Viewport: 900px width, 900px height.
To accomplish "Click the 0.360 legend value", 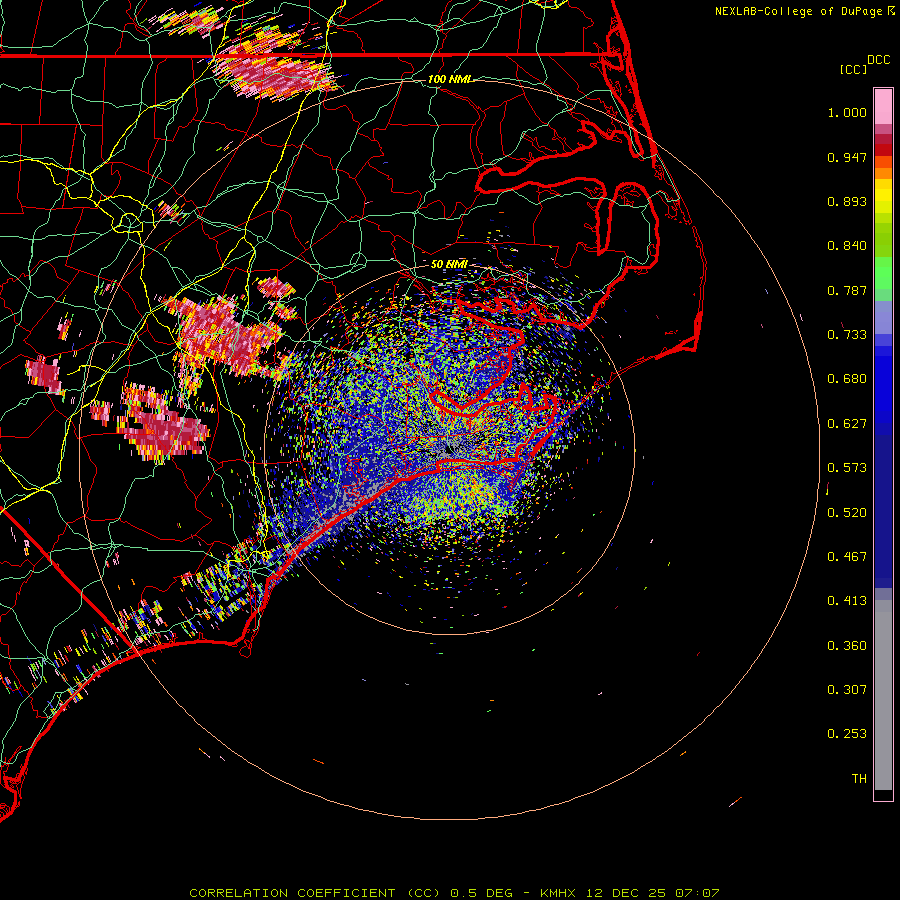I will pos(847,646).
